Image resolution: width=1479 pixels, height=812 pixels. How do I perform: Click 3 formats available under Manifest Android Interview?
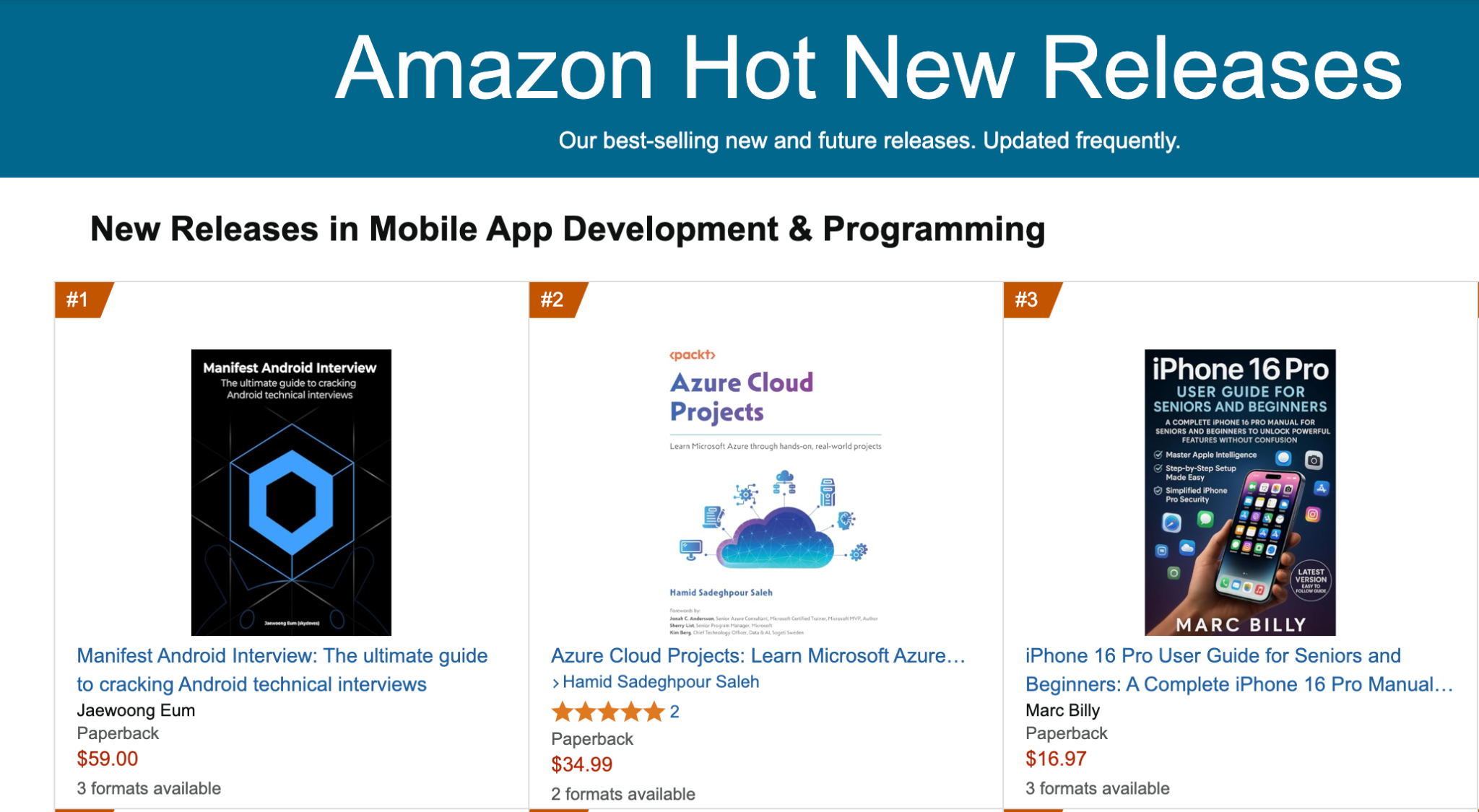click(148, 788)
